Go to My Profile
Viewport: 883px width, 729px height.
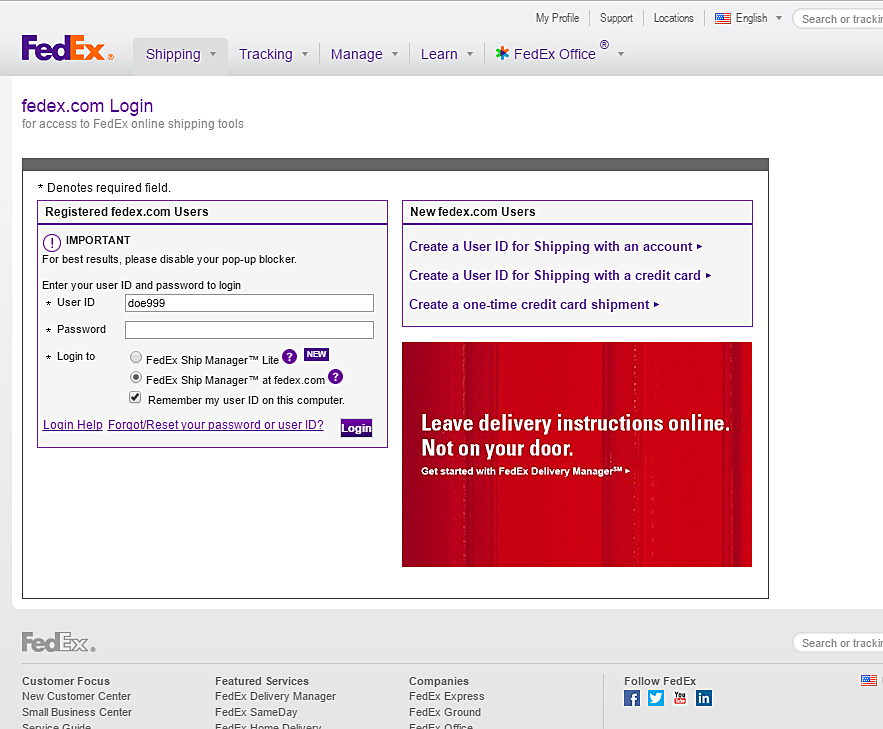558,18
